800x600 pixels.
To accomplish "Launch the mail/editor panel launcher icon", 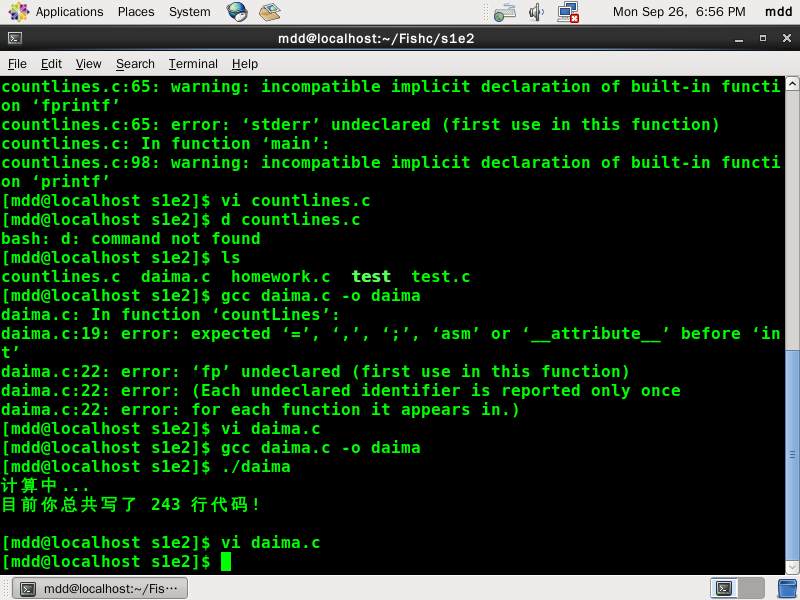I will pyautogui.click(x=270, y=12).
